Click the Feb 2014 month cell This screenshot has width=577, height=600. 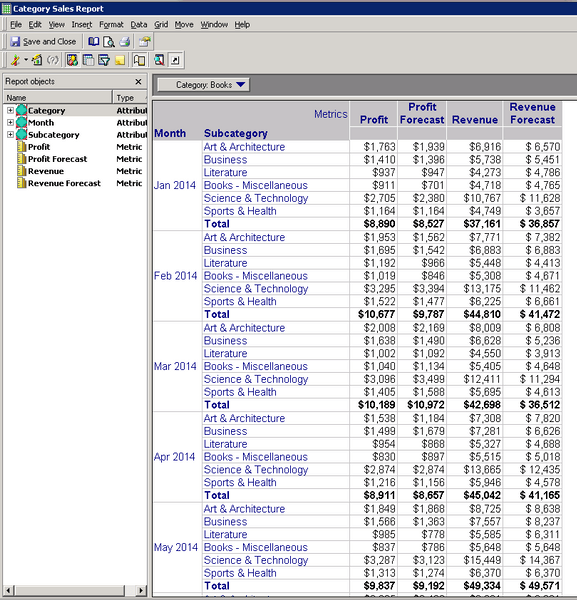pos(176,276)
